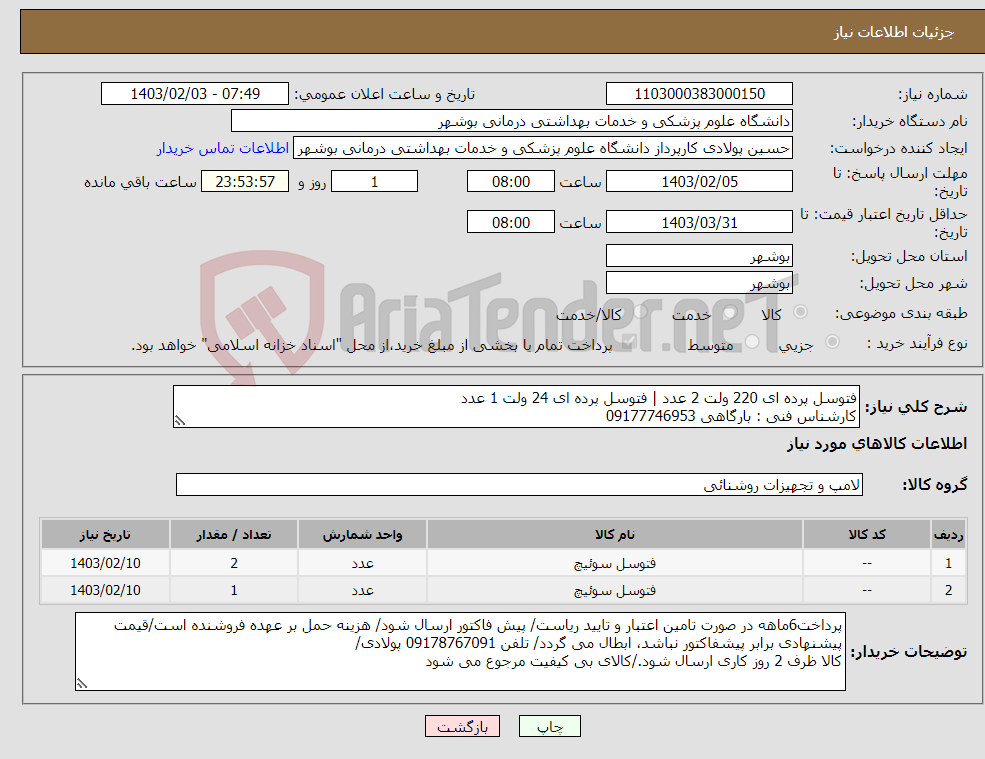Select the جزیی purchase type radio
The height and width of the screenshot is (759, 985).
832,342
